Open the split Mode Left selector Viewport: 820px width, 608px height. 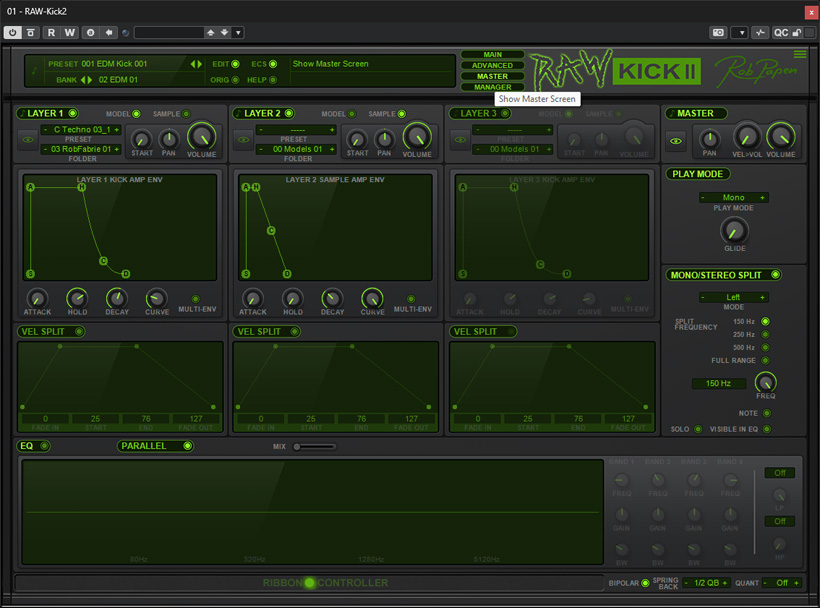click(733, 297)
